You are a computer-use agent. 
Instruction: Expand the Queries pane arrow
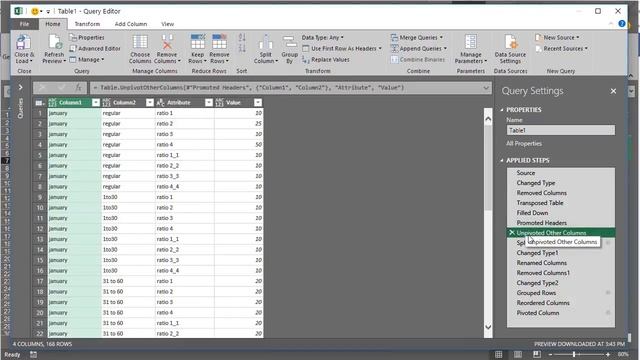[x=20, y=87]
